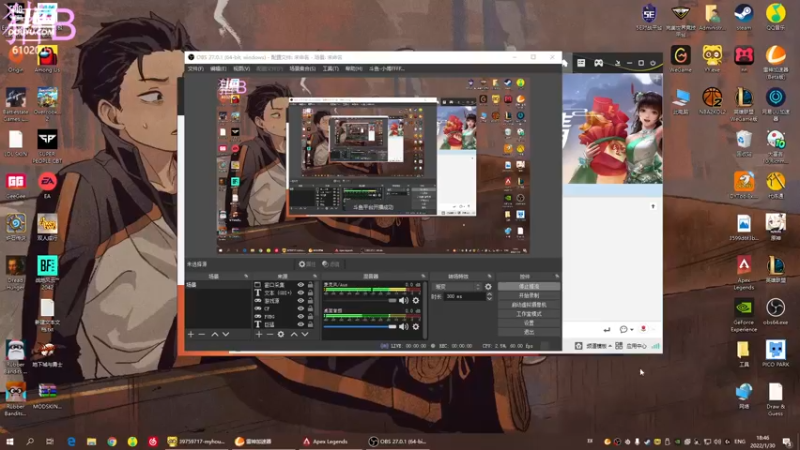Launch the SUPER PEOPLE CBT shortcut
800x450 pixels.
(x=47, y=146)
